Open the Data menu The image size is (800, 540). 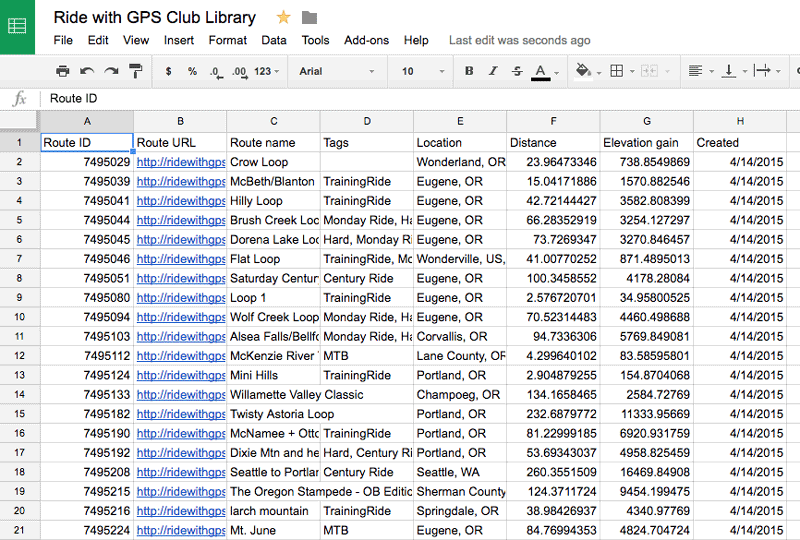pos(273,40)
